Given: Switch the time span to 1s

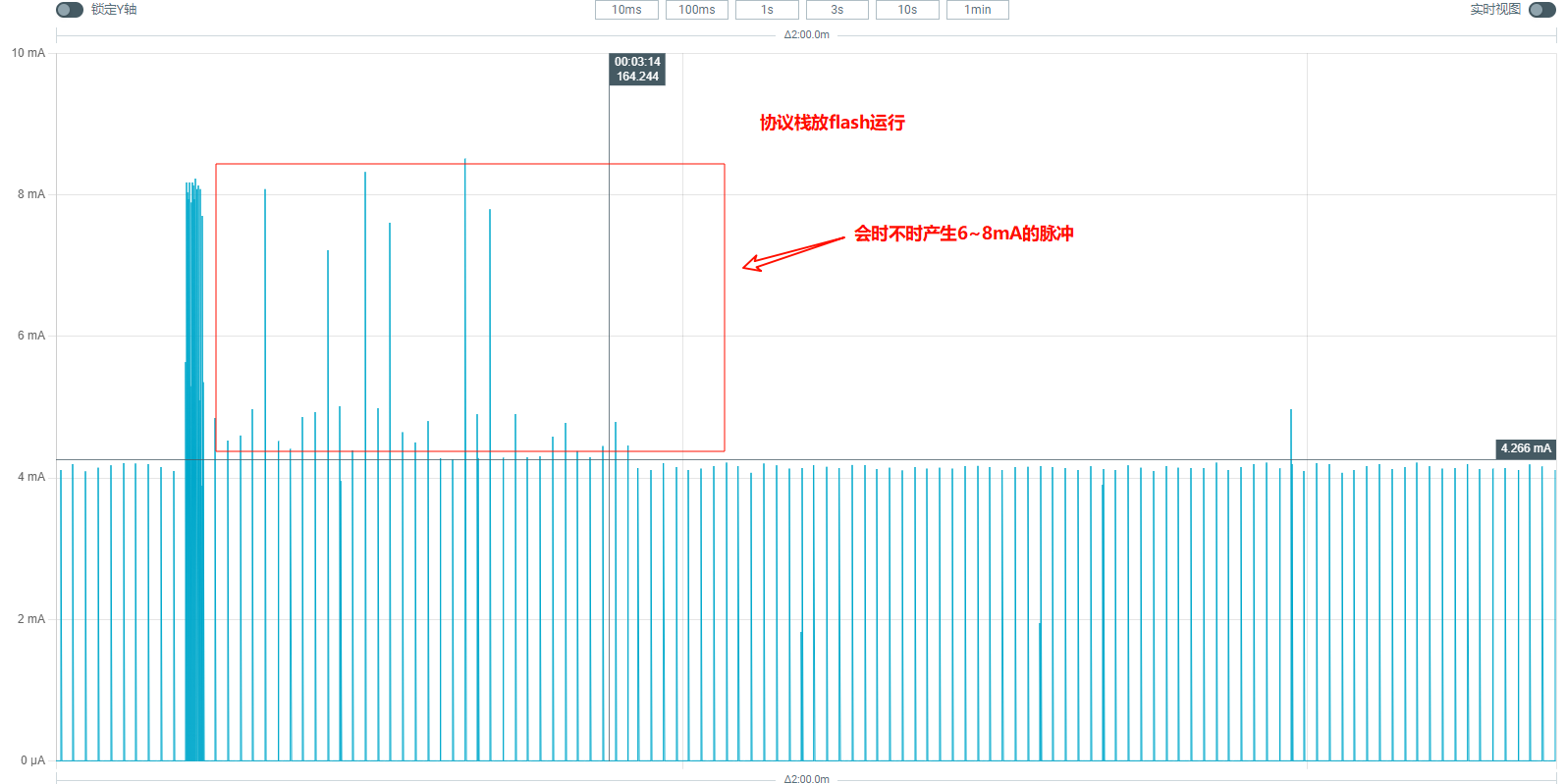Looking at the screenshot, I should tap(767, 10).
